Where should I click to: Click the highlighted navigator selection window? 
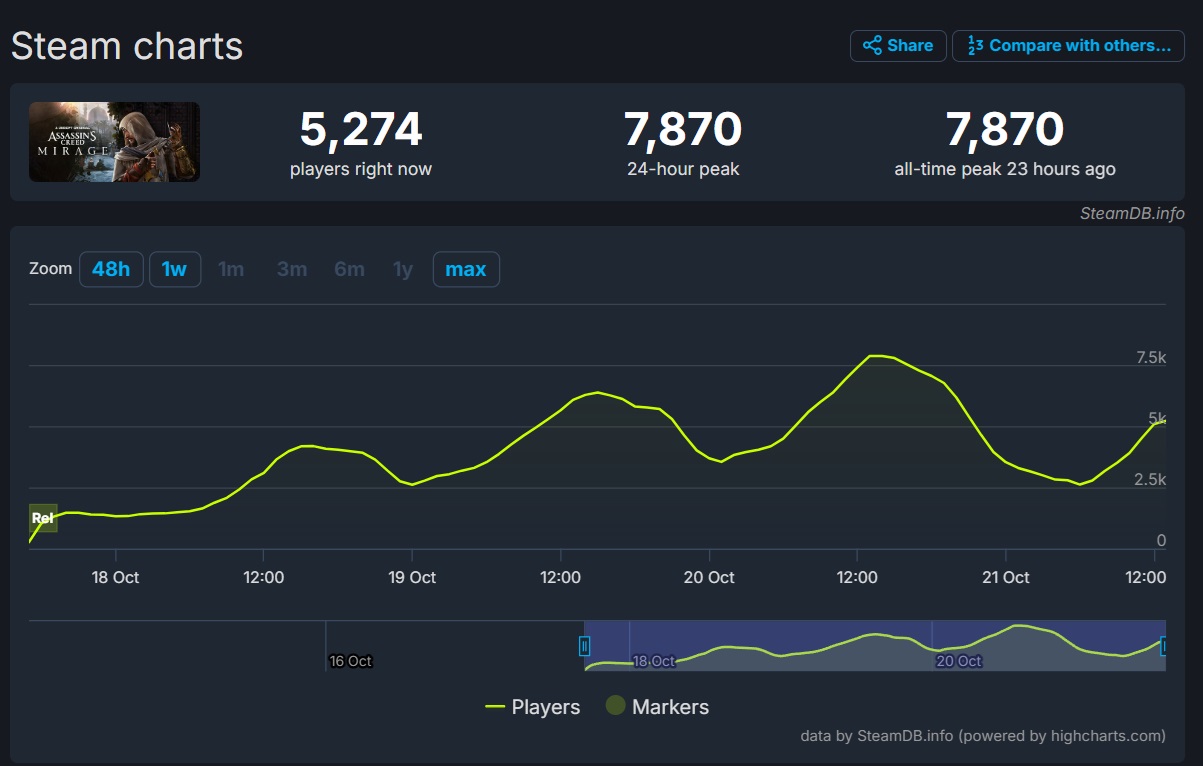click(x=875, y=645)
